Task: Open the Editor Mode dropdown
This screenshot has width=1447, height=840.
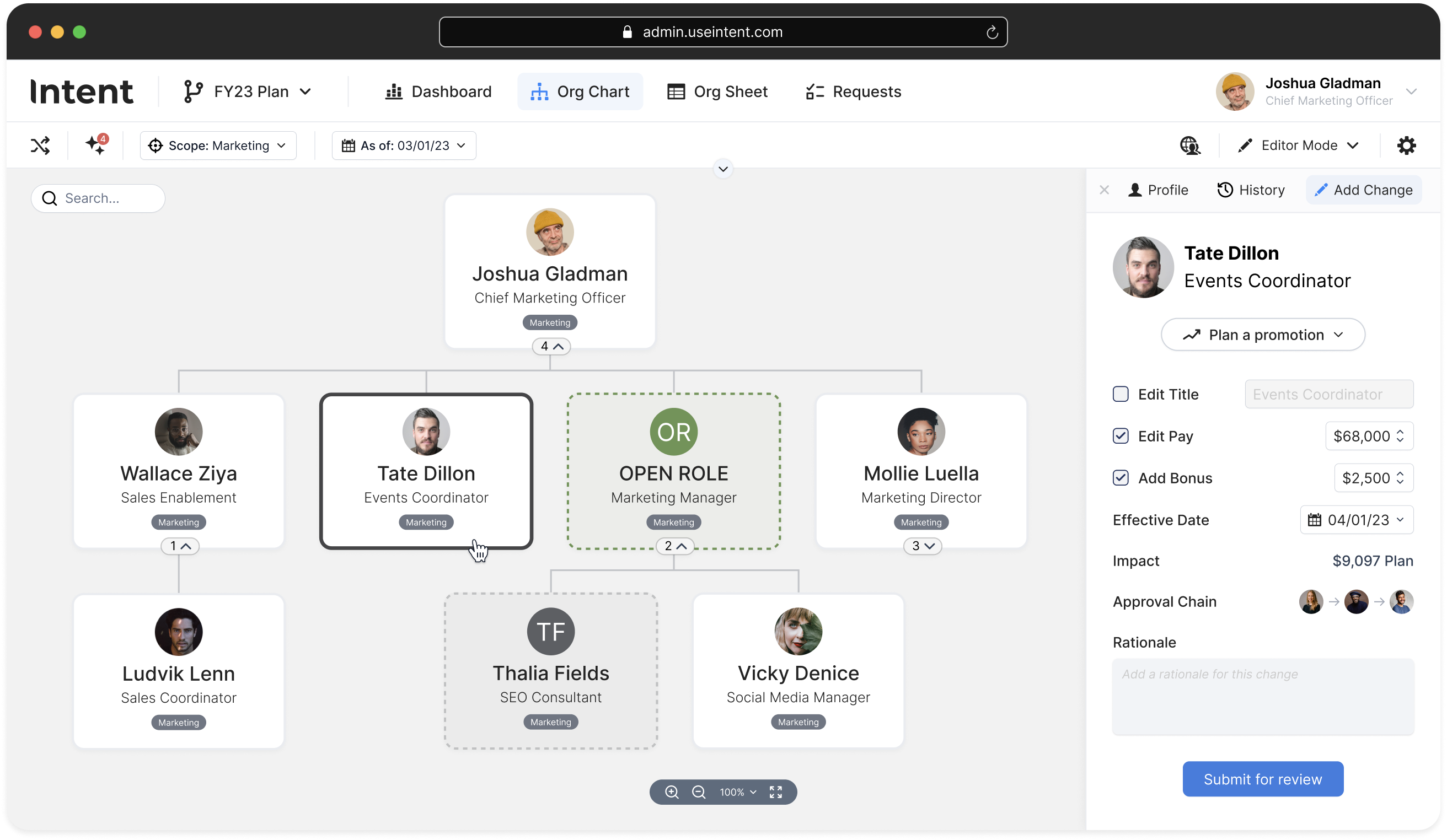Action: click(1298, 146)
